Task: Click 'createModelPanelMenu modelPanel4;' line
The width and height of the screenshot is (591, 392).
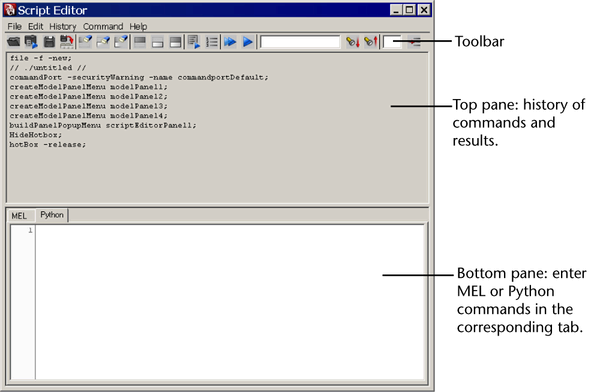Action: [x=89, y=116]
